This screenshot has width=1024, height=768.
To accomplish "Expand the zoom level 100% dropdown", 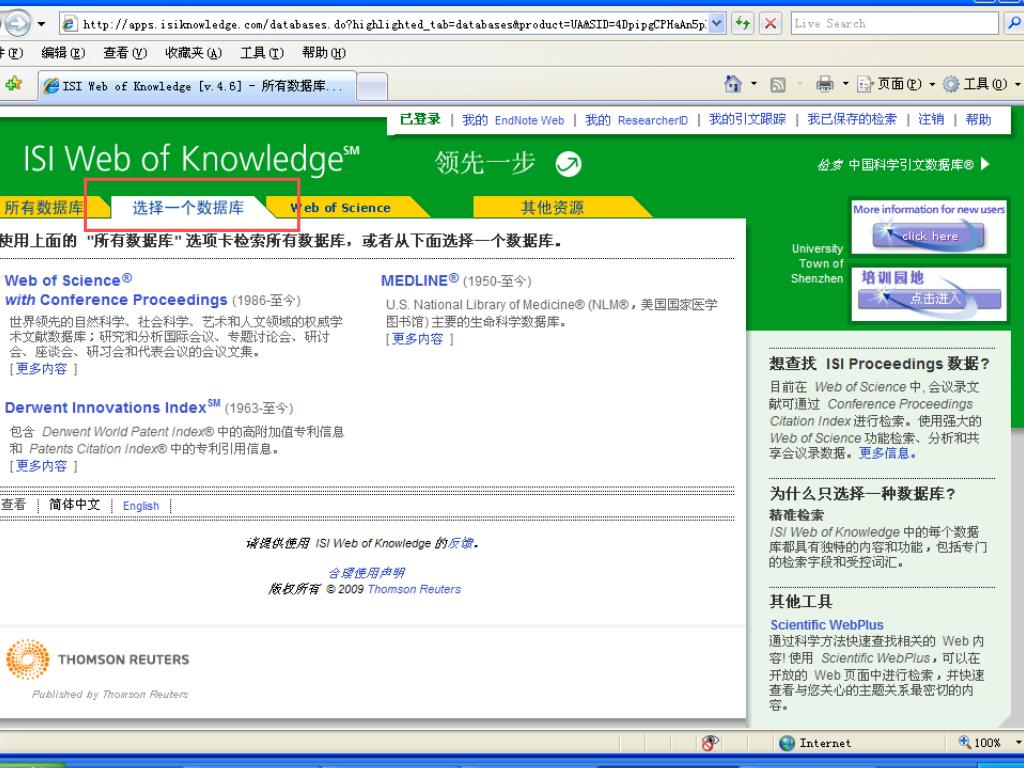I will [x=1018, y=743].
